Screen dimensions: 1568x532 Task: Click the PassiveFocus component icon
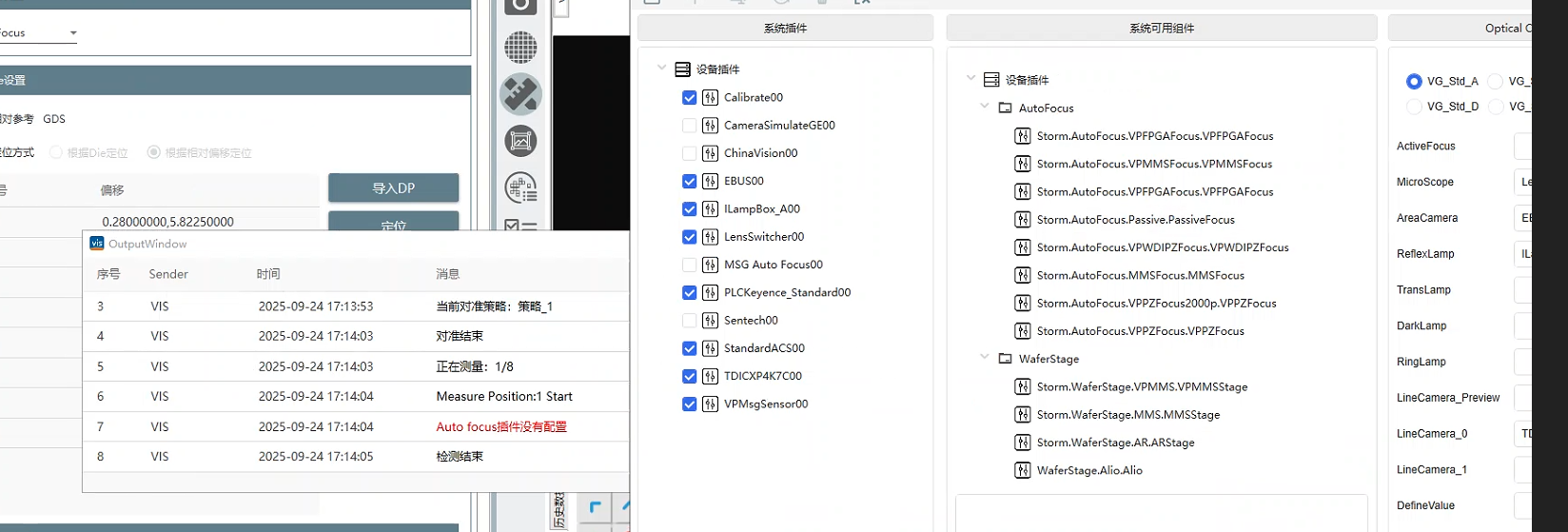click(1023, 220)
